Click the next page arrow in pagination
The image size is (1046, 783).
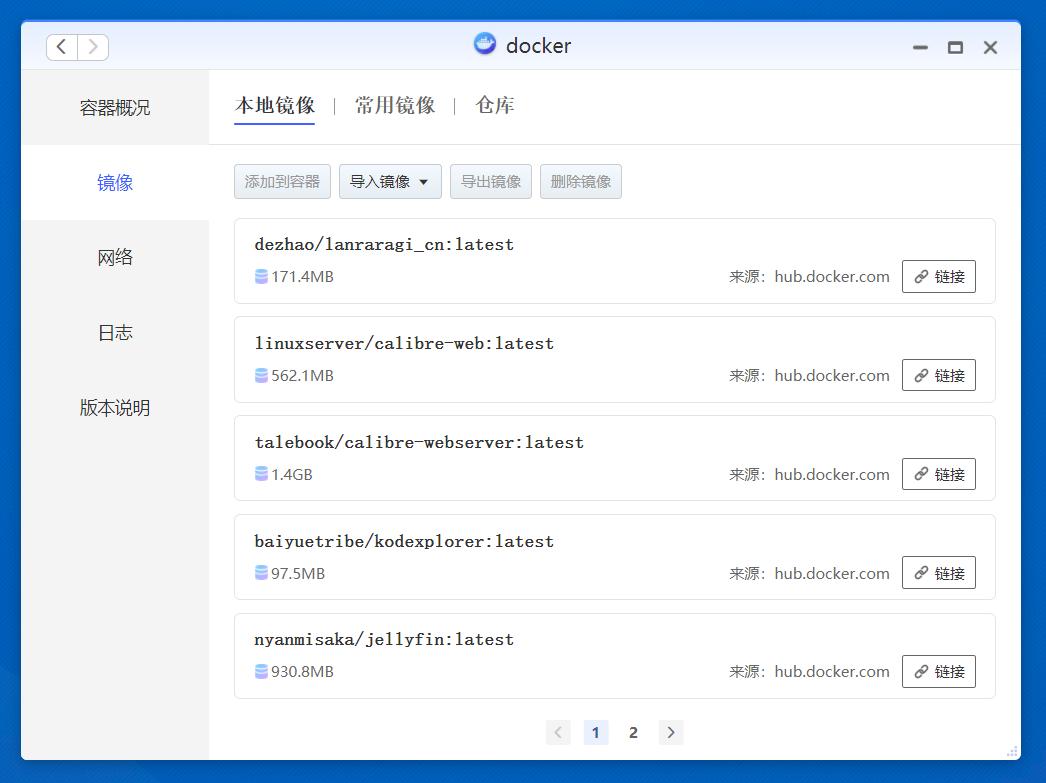[670, 732]
